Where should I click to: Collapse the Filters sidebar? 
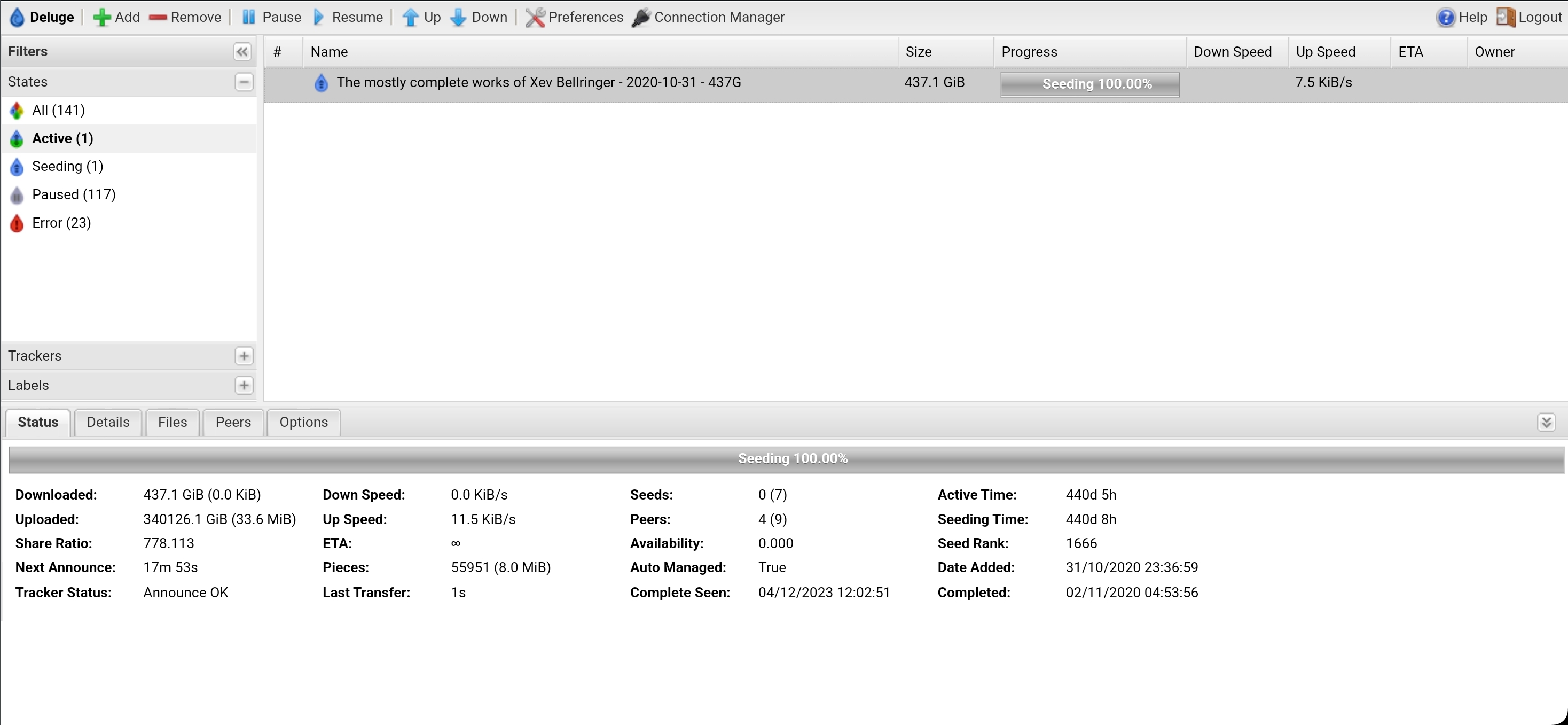point(241,52)
